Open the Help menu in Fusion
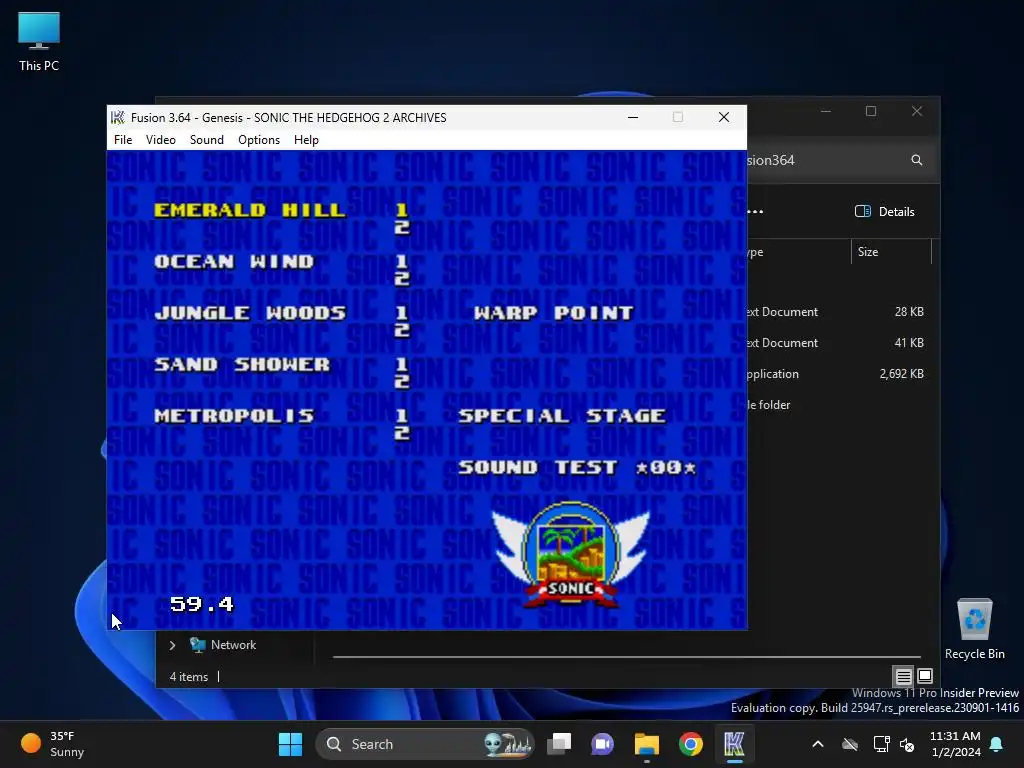1024x768 pixels. (306, 140)
